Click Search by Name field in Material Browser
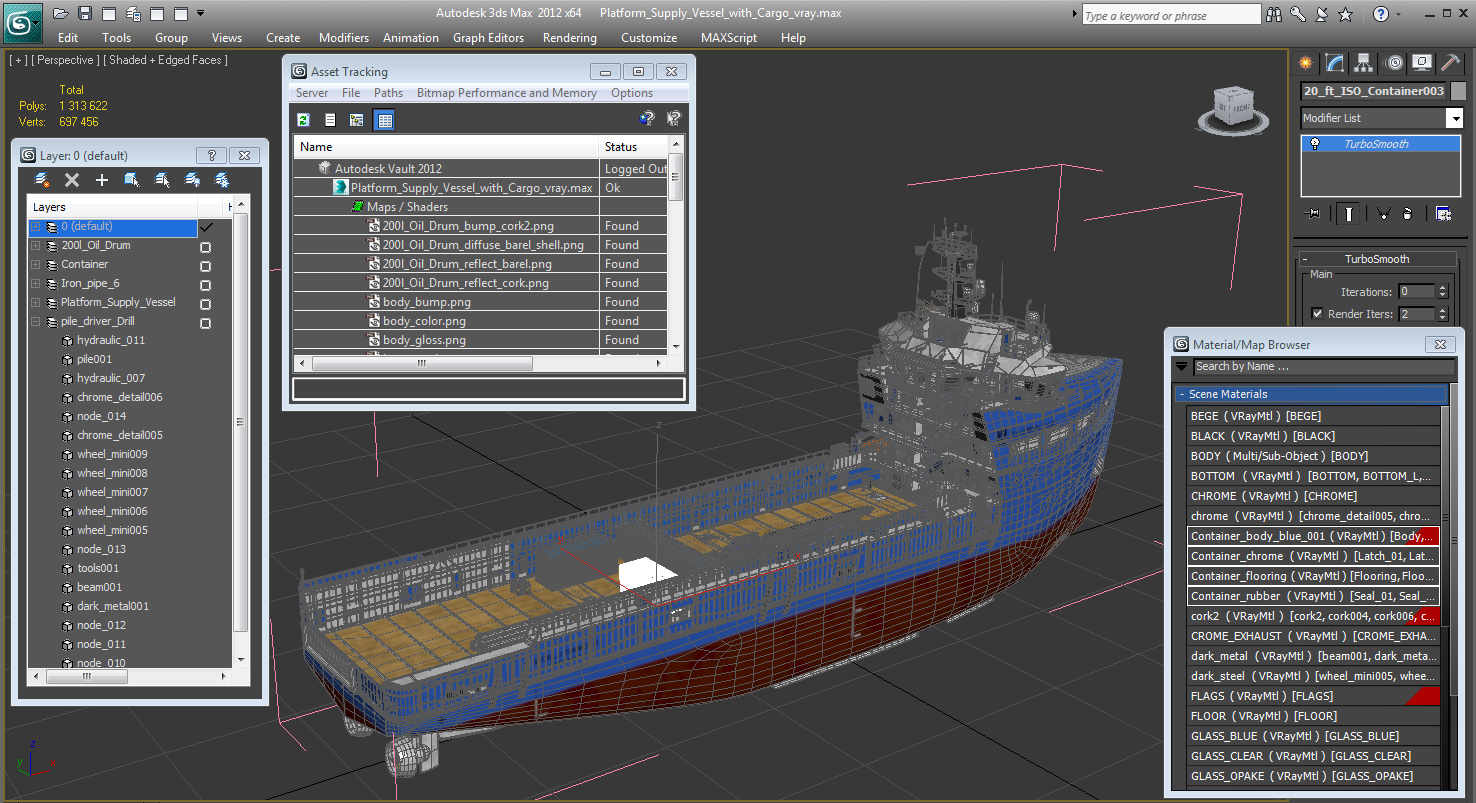This screenshot has width=1476, height=803. [x=1323, y=367]
